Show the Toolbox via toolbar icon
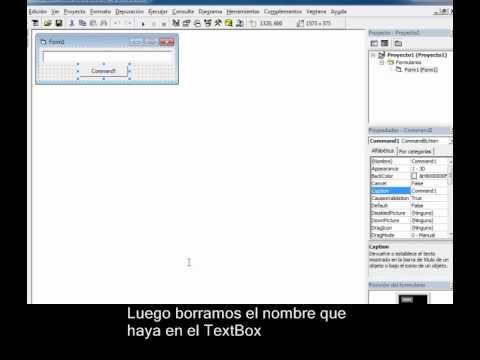Viewport: 480px width, 360px height. pos(218,23)
